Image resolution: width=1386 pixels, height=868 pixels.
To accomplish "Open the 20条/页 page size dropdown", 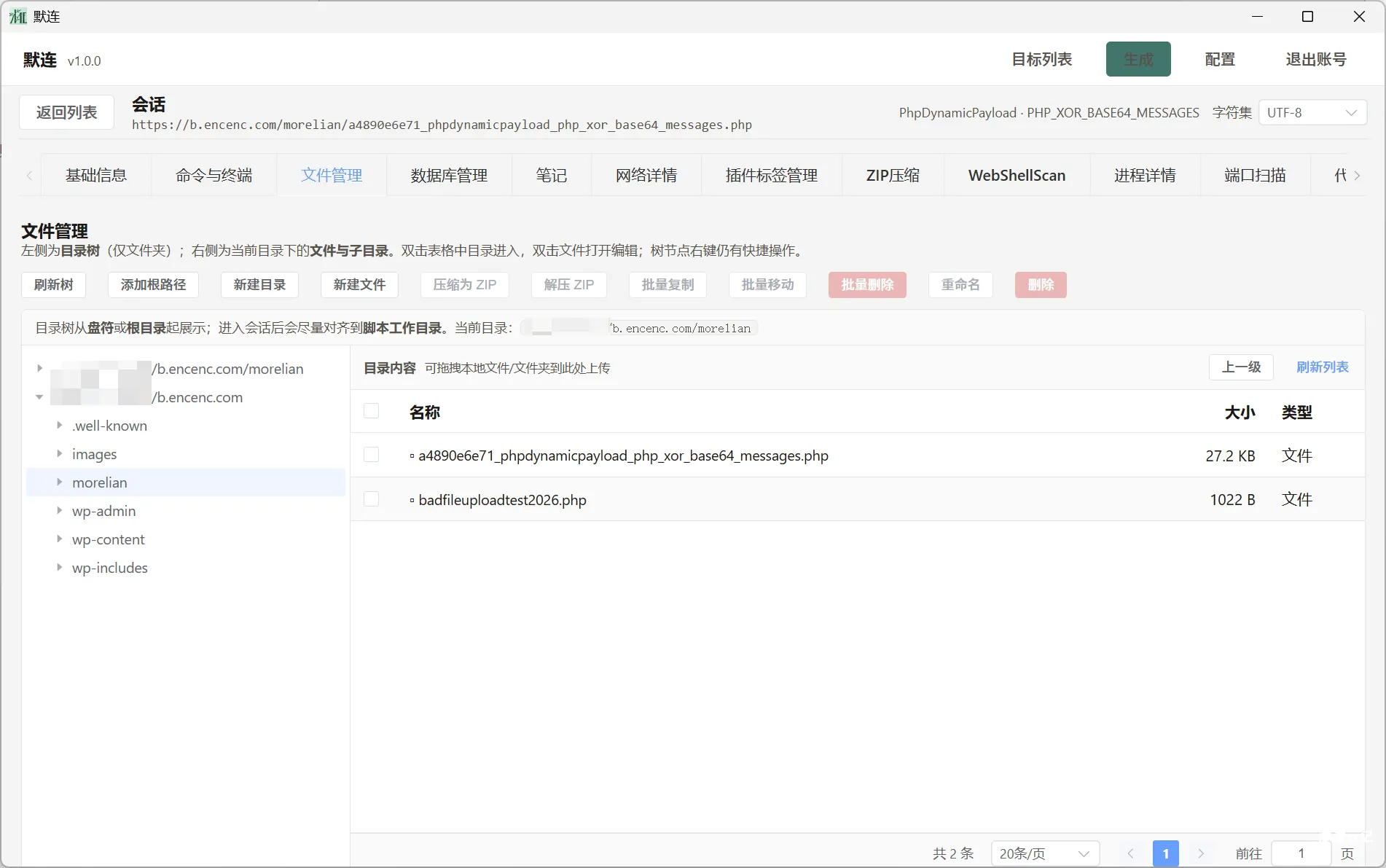I will click(1045, 853).
